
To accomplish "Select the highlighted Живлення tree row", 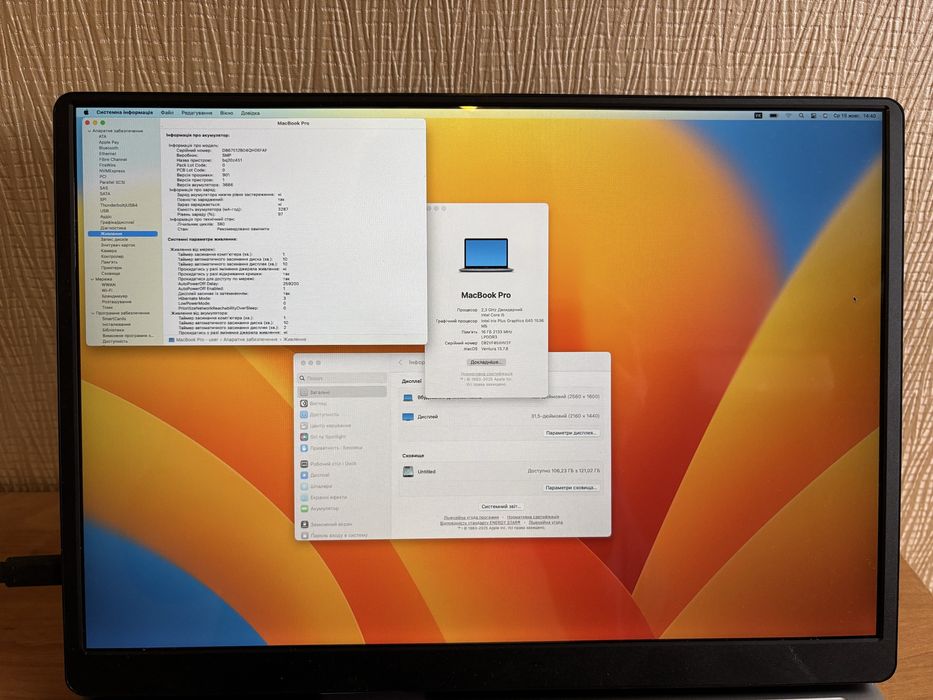I will click(123, 234).
